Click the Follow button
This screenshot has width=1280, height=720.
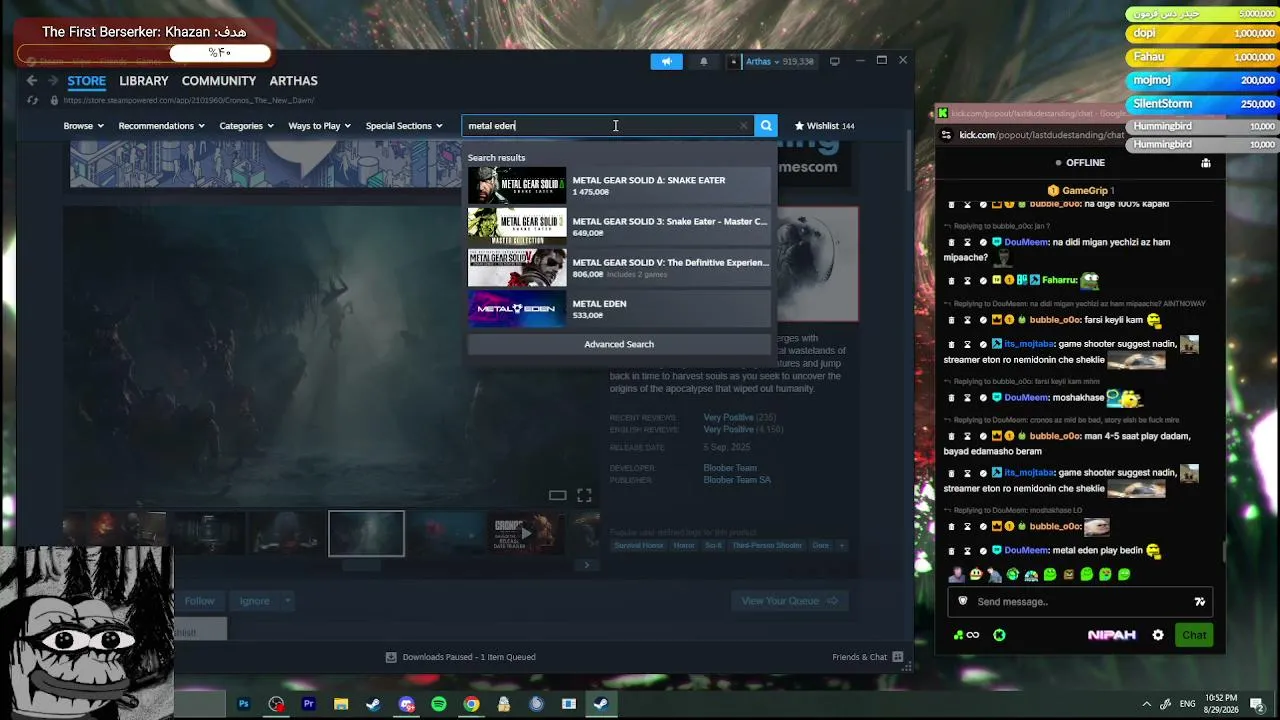pyautogui.click(x=199, y=601)
